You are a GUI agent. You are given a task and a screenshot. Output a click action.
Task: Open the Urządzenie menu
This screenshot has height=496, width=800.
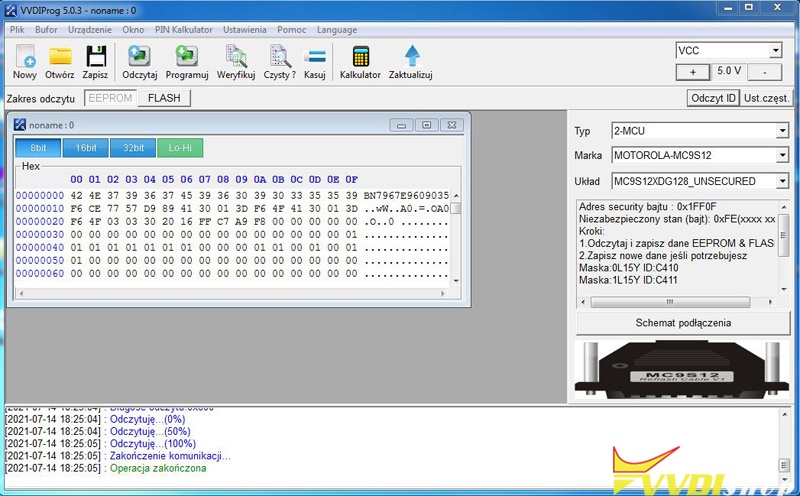click(x=89, y=30)
